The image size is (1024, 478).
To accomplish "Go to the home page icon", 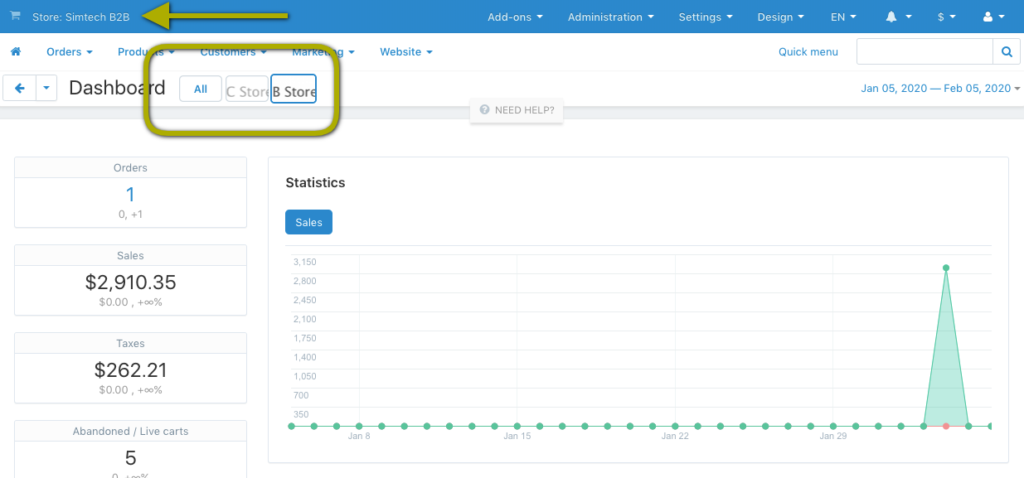I will click(x=16, y=52).
